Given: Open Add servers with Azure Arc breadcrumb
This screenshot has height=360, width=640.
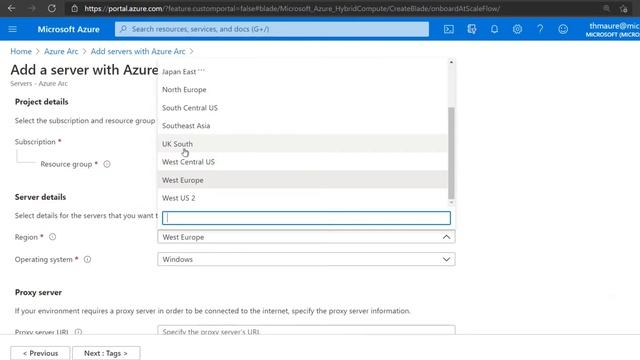Looking at the screenshot, I should [138, 51].
